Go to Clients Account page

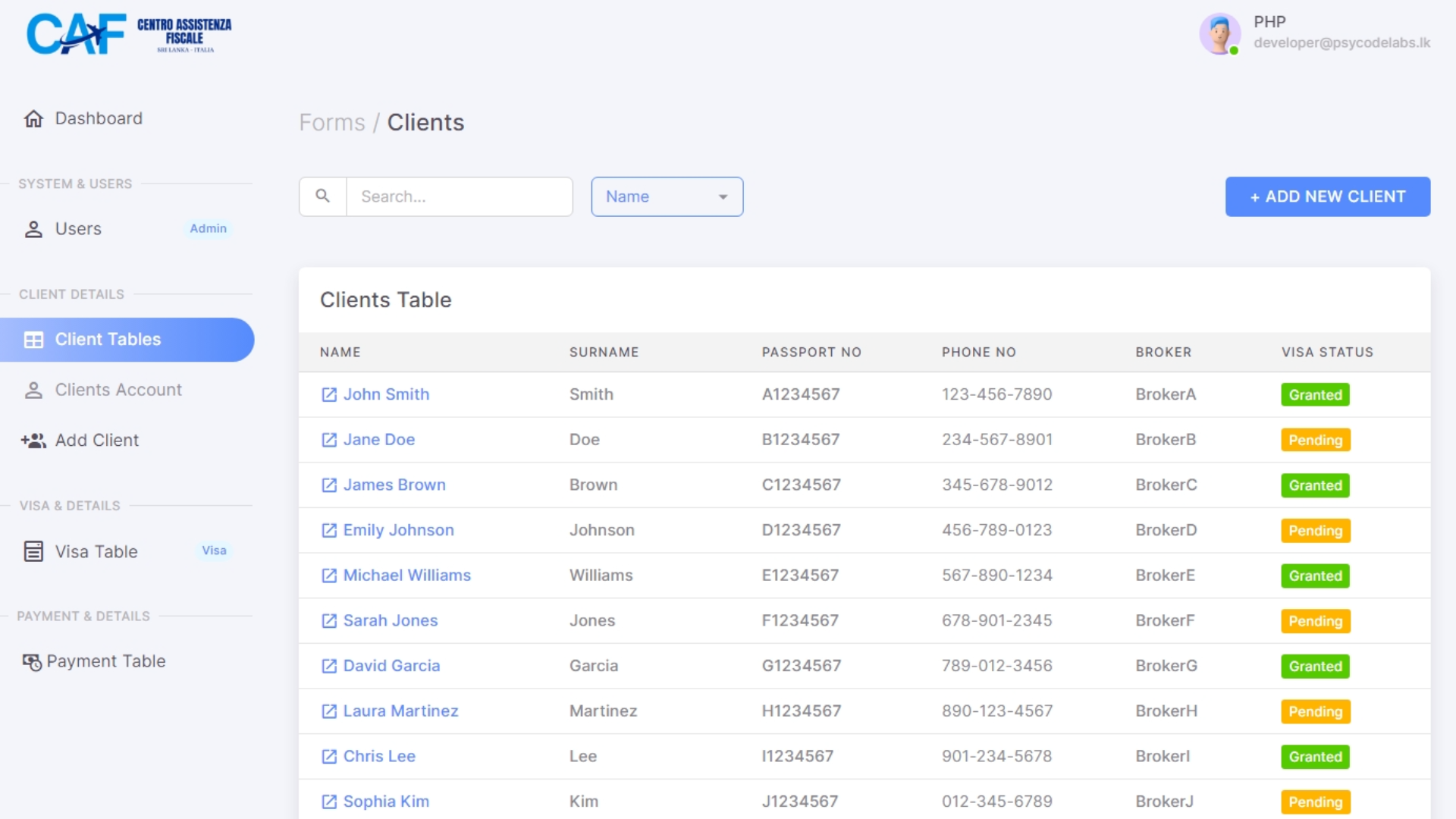pos(118,390)
